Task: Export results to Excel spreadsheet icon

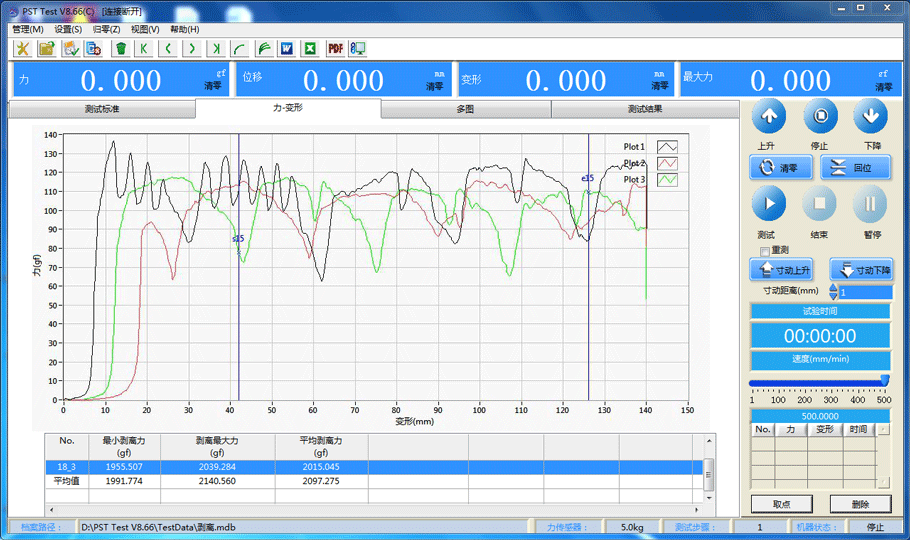Action: [310, 48]
